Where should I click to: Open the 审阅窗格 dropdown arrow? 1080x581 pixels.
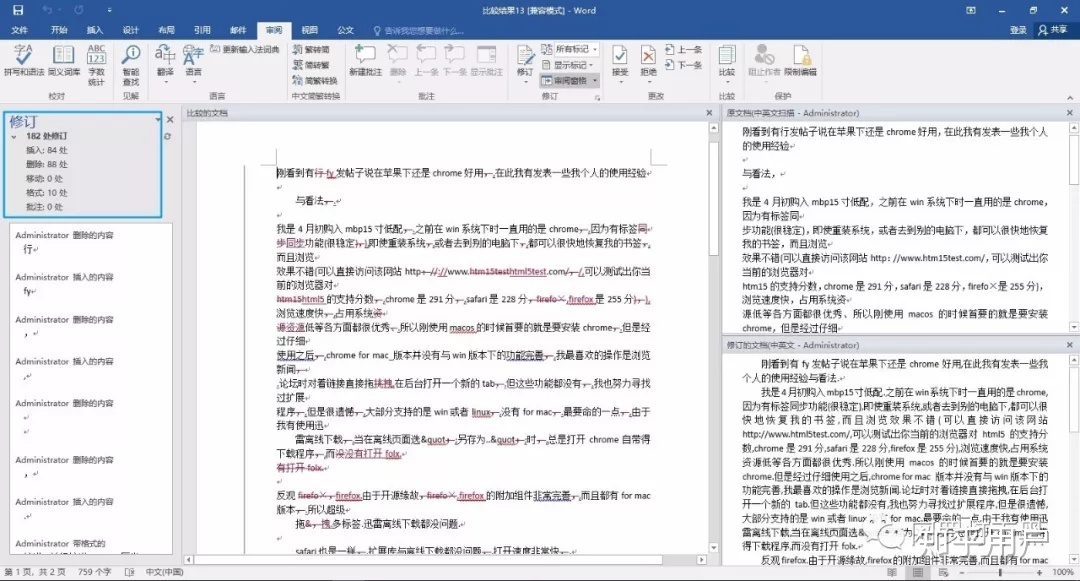pos(595,81)
